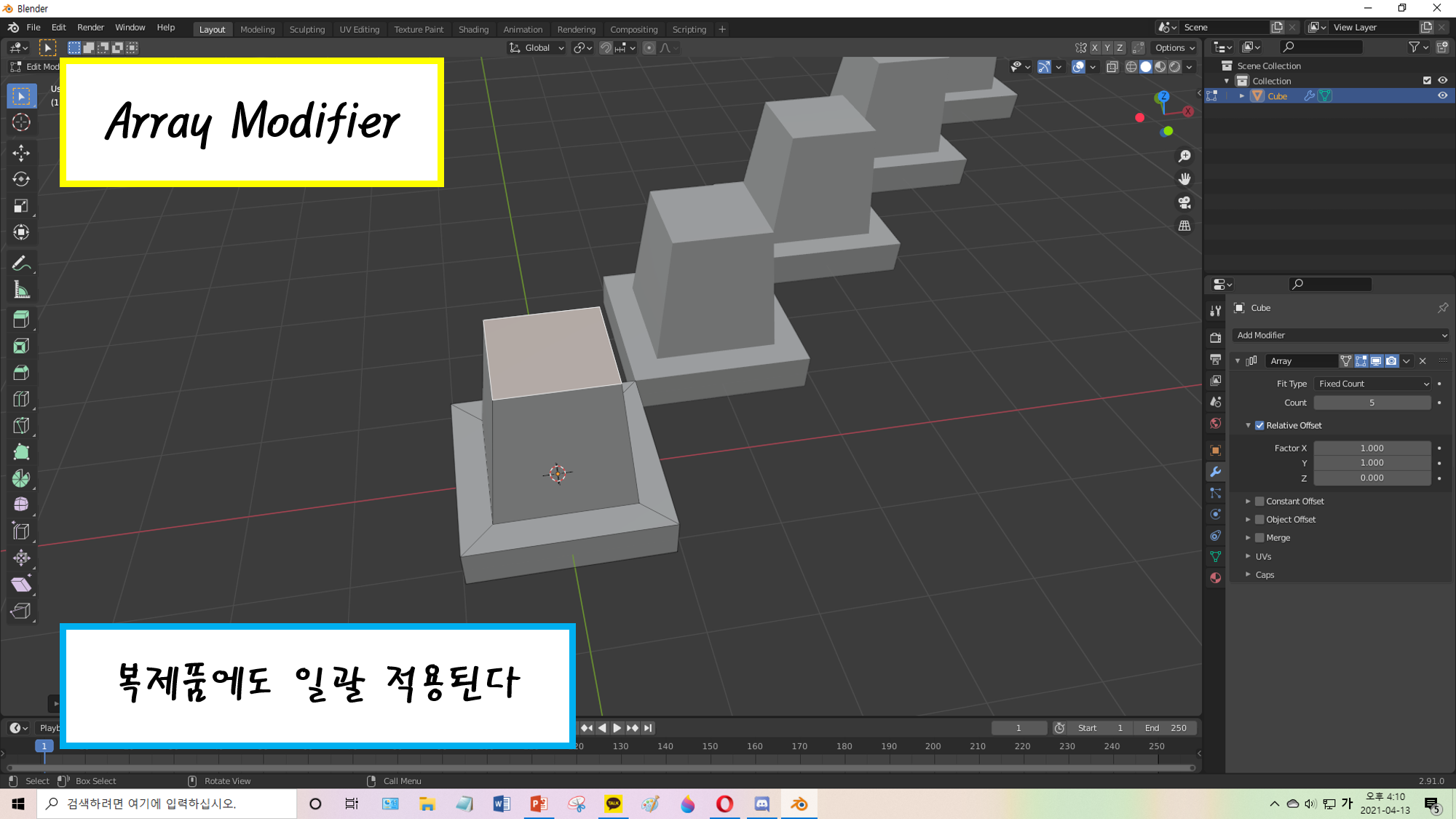Toggle Cube visibility in the Outliner
Screen dimensions: 1456x819
coord(1444,95)
